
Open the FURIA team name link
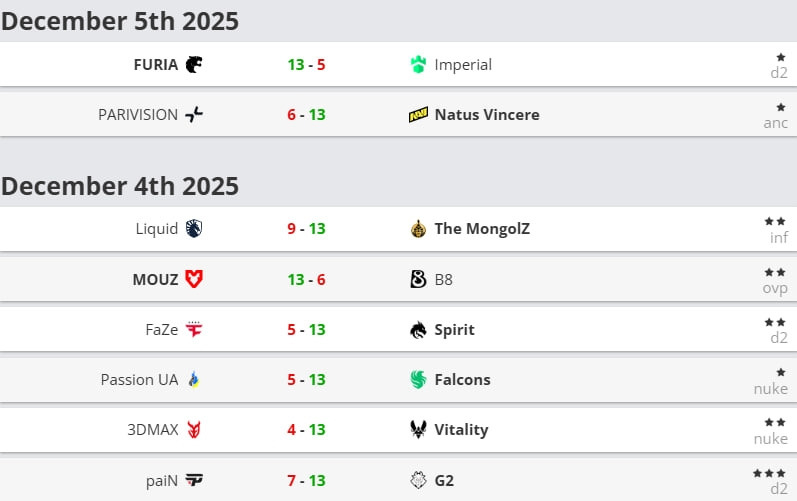pyautogui.click(x=155, y=65)
